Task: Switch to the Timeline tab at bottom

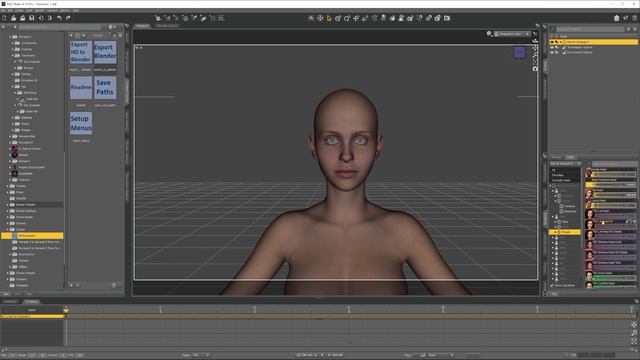Action: [x=31, y=302]
